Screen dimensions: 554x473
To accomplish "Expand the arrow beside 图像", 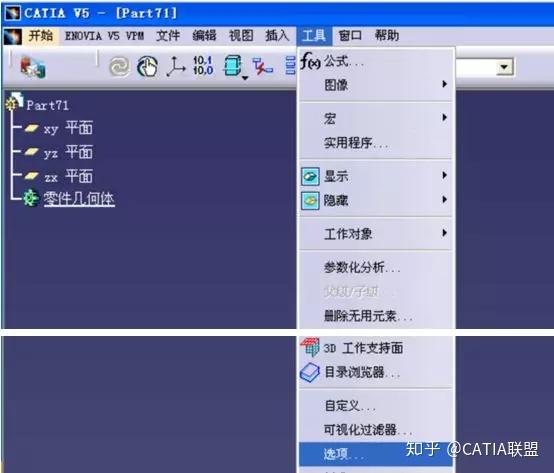I will (x=444, y=84).
